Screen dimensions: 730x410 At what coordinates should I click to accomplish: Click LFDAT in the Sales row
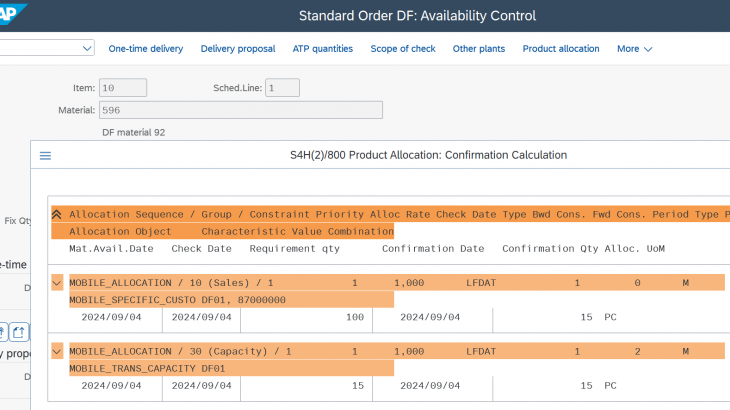481,283
